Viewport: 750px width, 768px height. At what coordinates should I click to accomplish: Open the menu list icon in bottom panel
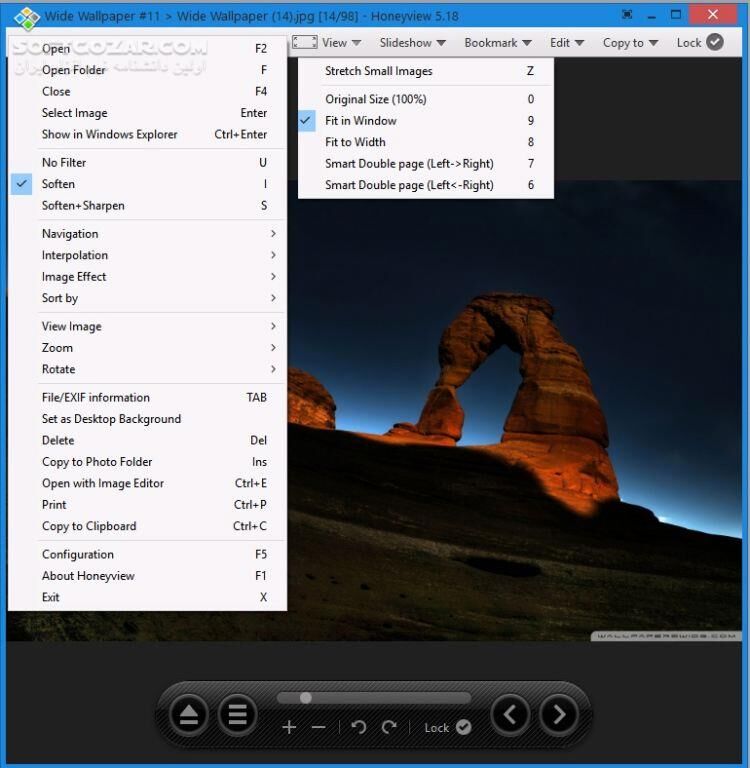237,714
